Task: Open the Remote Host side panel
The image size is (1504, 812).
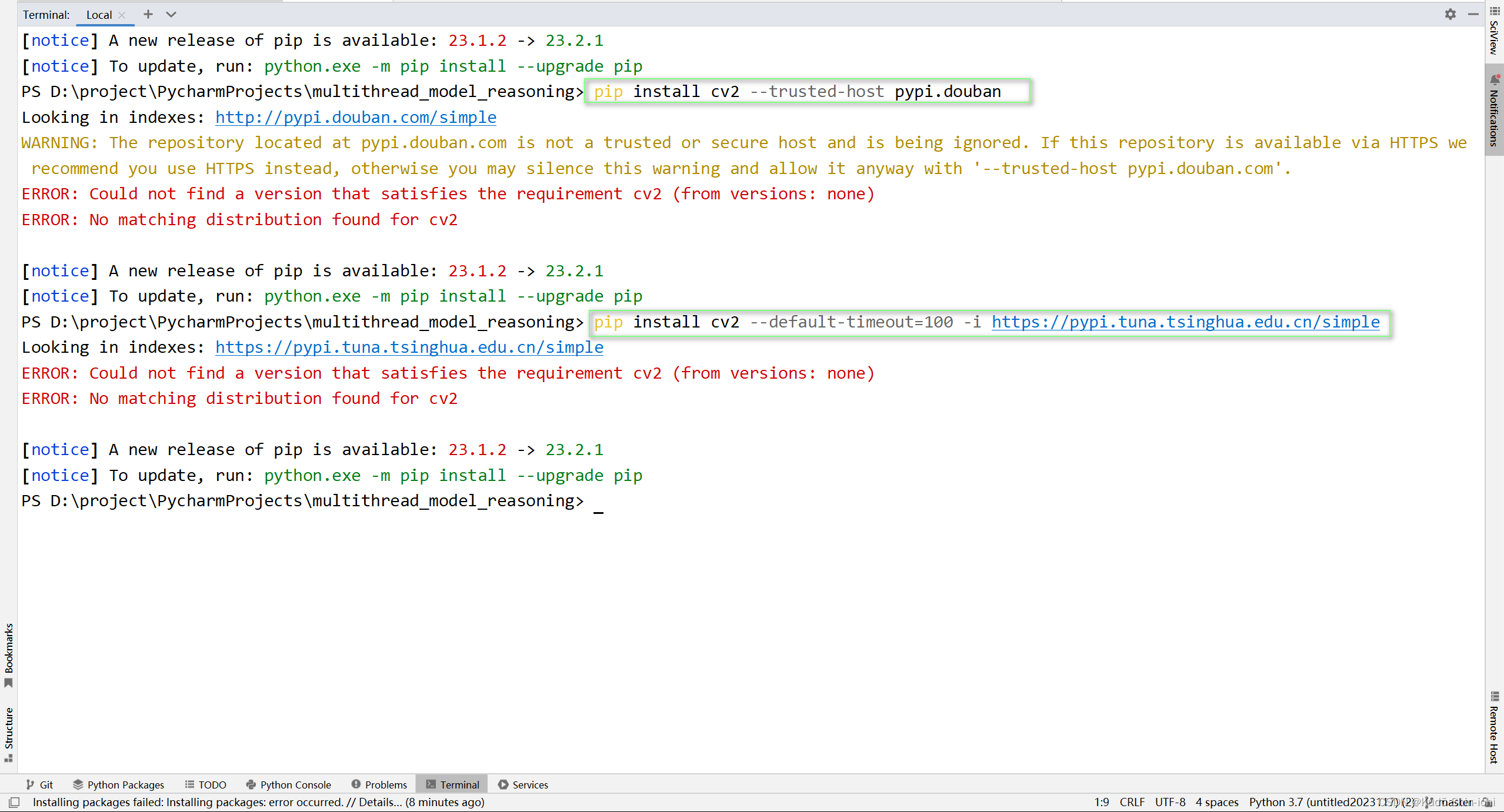Action: click(1494, 727)
